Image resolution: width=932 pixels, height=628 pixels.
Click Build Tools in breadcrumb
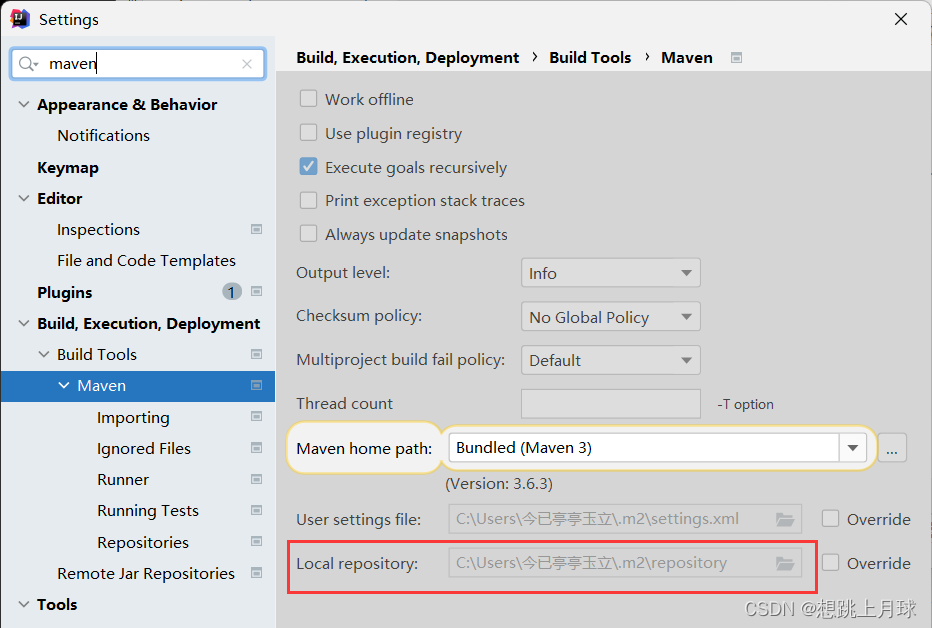pos(590,58)
